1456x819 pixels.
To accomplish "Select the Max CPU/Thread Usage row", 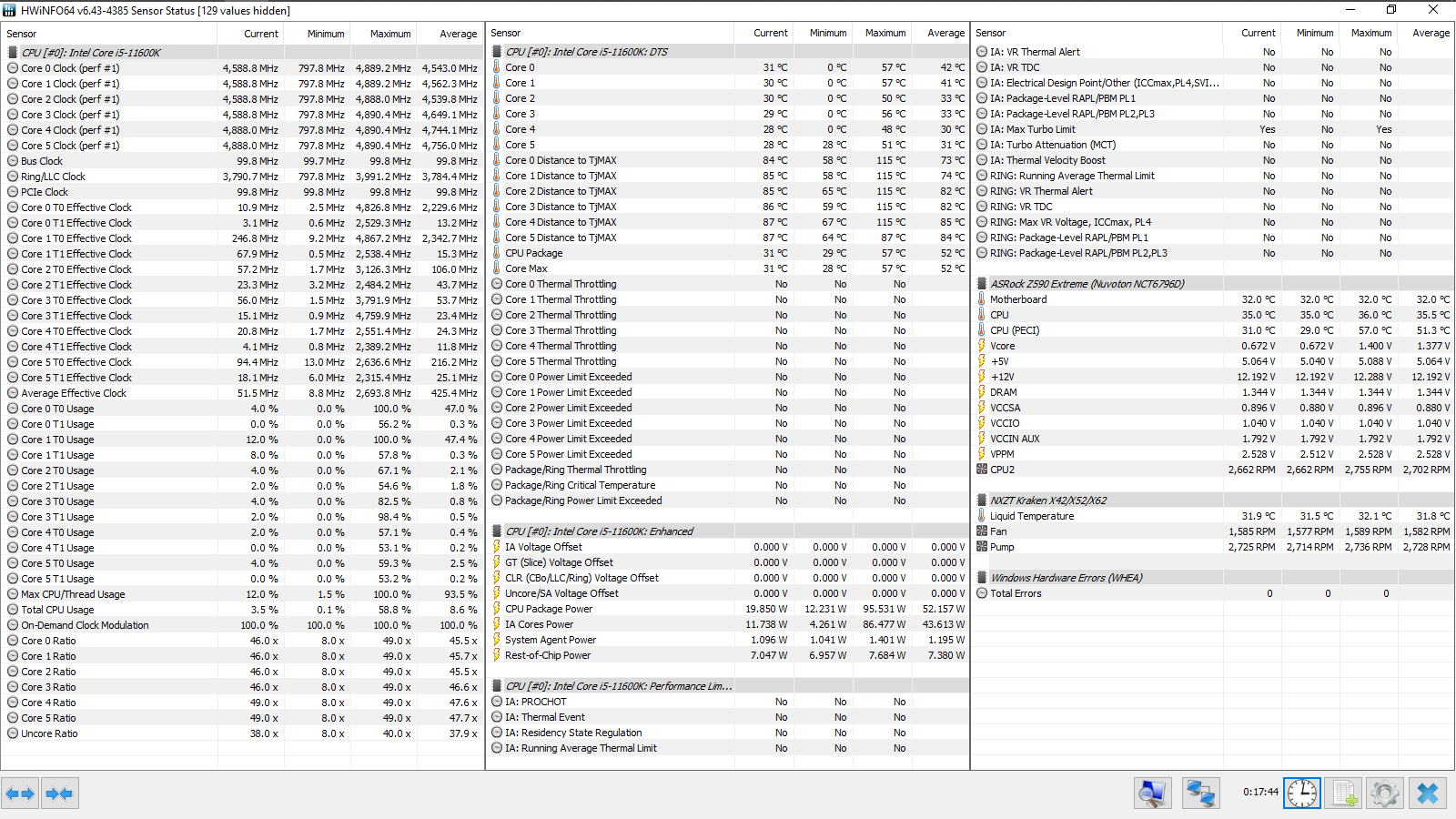I will (x=242, y=594).
